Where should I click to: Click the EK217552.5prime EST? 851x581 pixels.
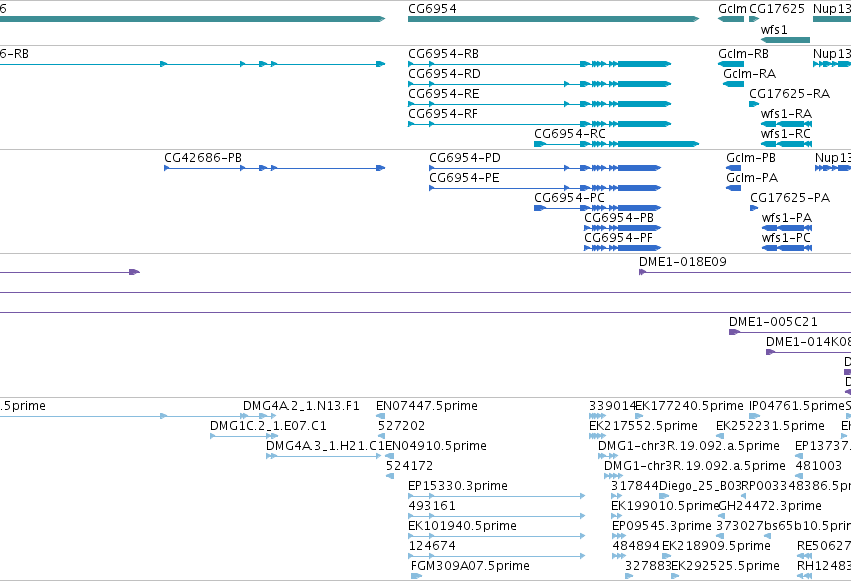[597, 436]
